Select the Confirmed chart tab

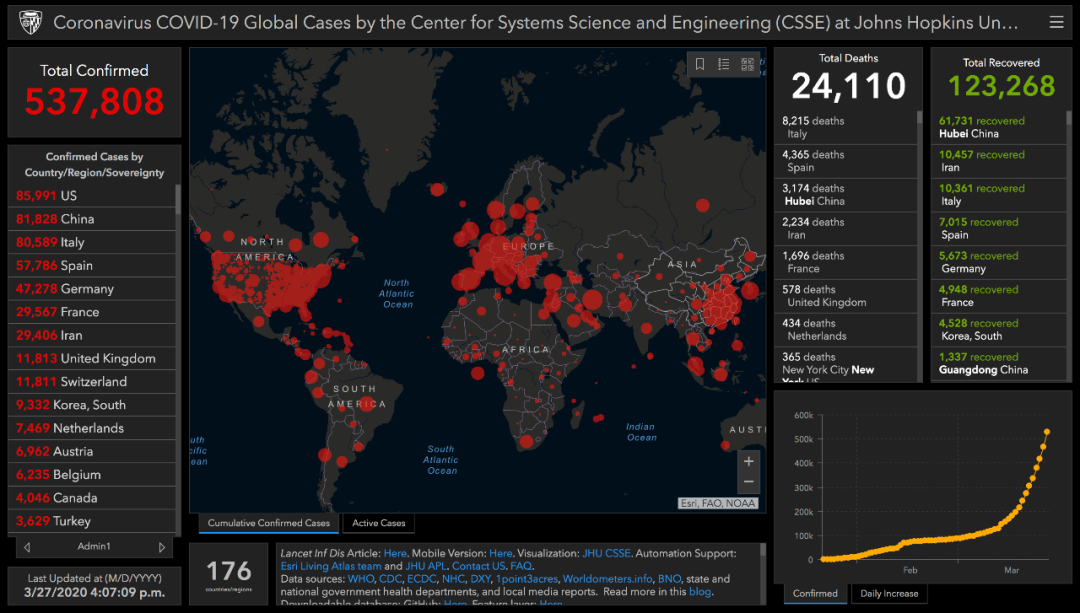tap(815, 593)
